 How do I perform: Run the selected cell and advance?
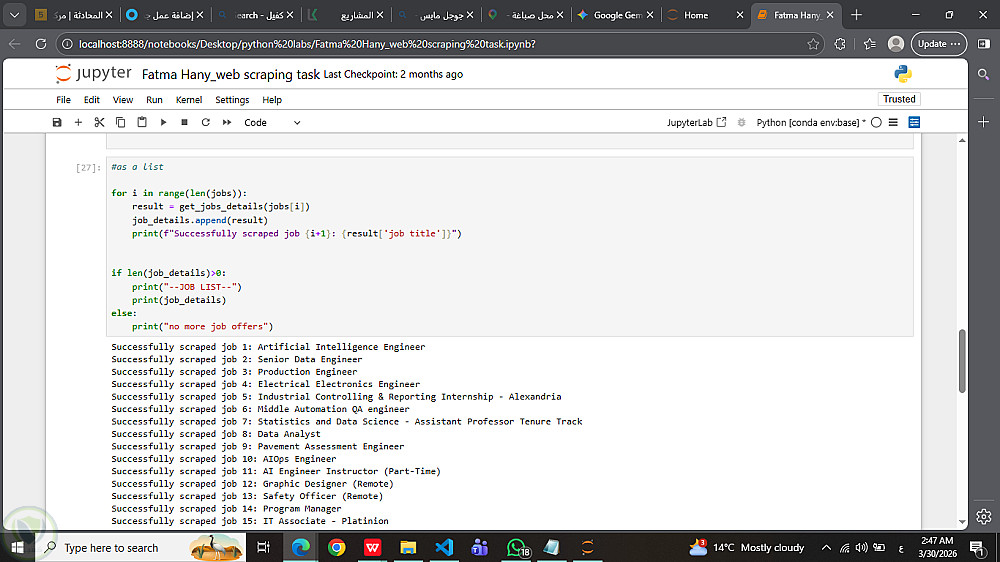tap(163, 122)
